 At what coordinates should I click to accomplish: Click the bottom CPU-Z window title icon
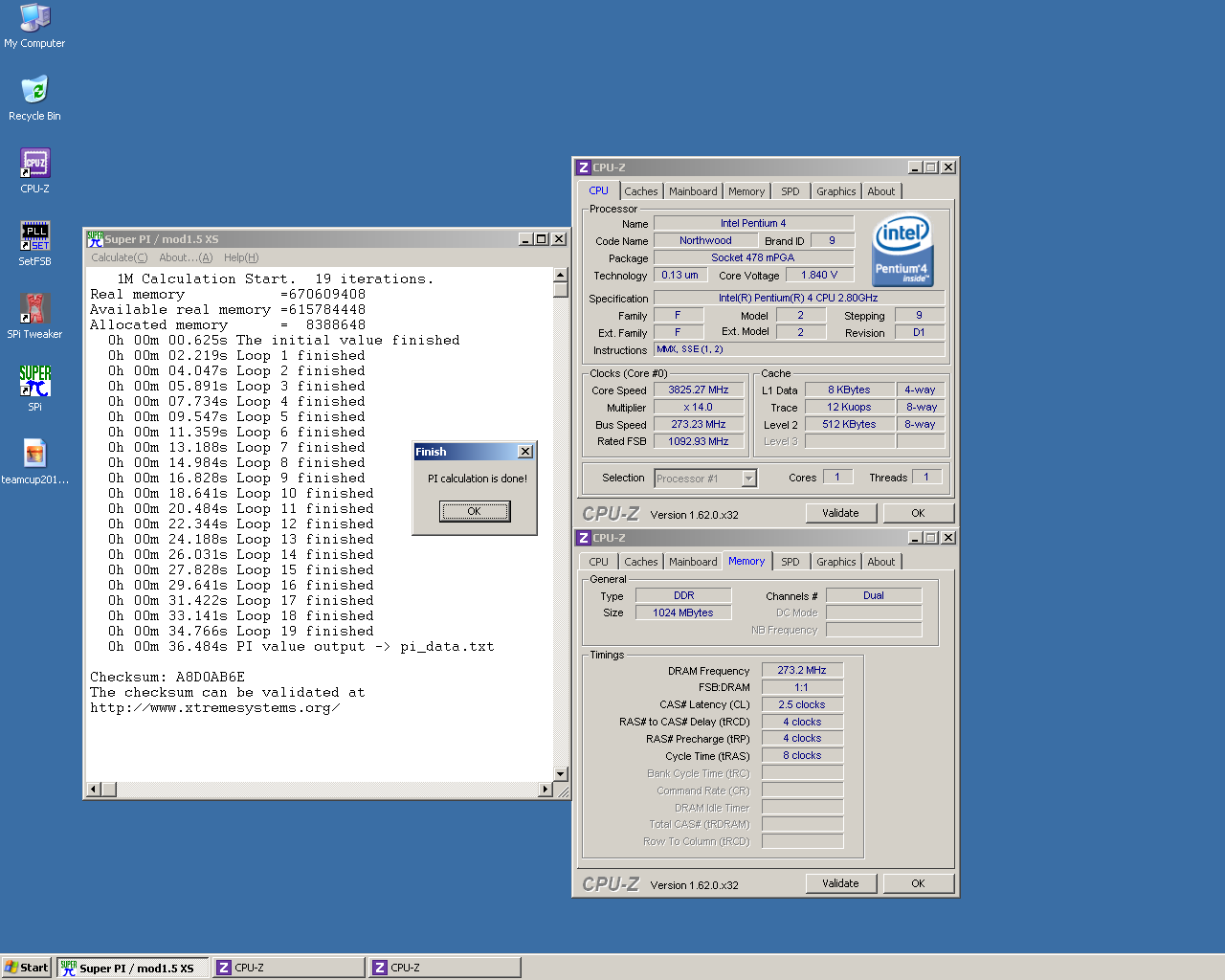pos(584,538)
